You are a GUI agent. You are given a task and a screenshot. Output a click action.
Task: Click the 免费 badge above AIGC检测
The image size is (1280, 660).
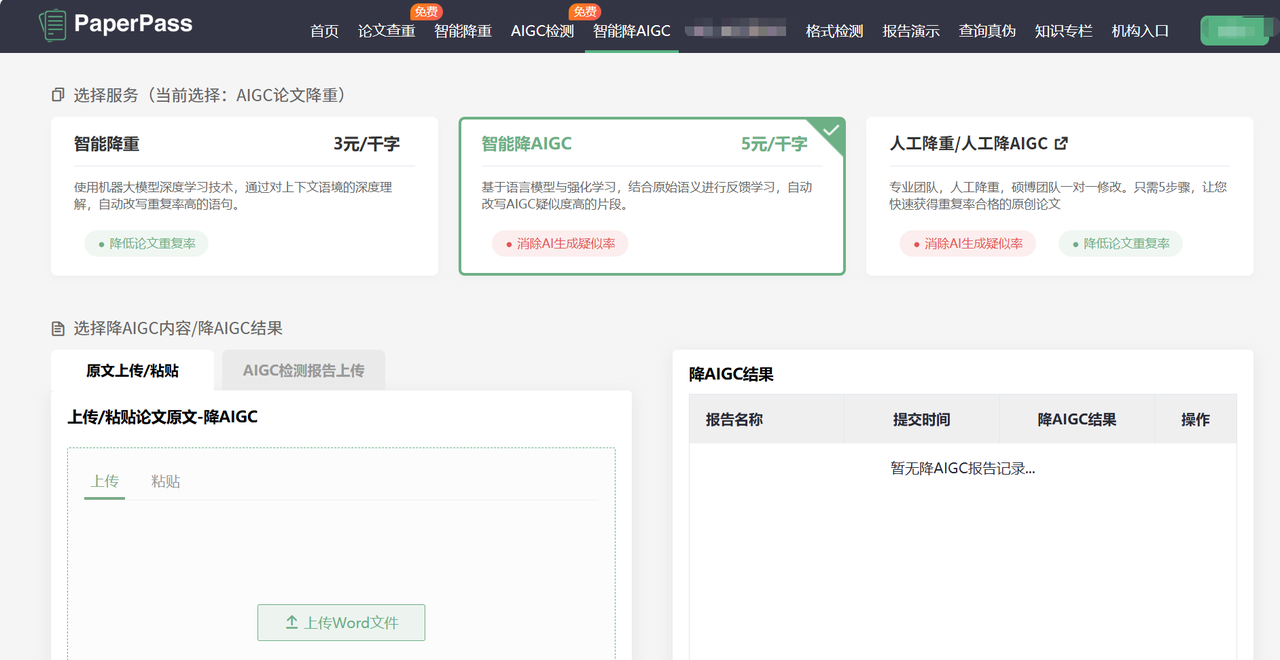pos(584,12)
